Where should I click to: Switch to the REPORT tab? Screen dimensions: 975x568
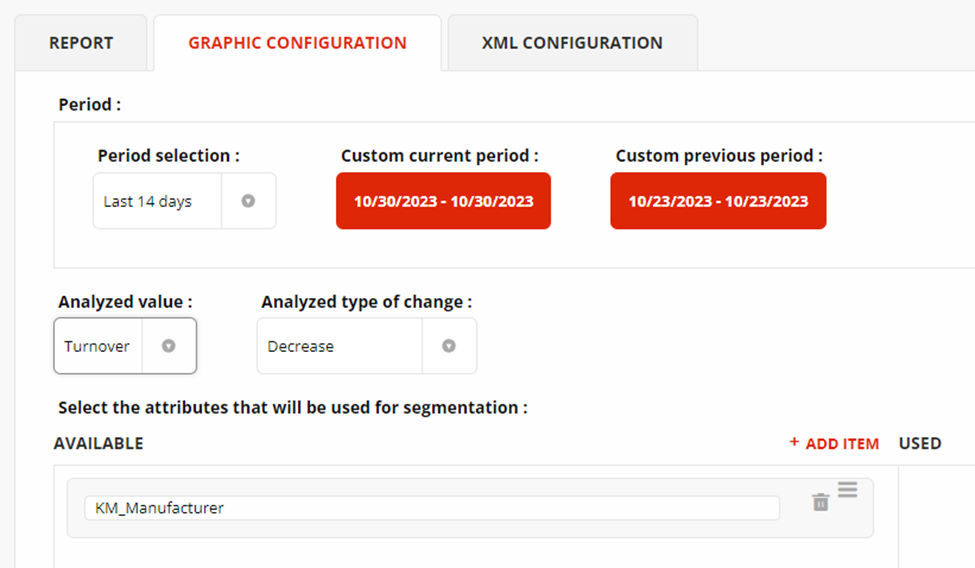(81, 43)
